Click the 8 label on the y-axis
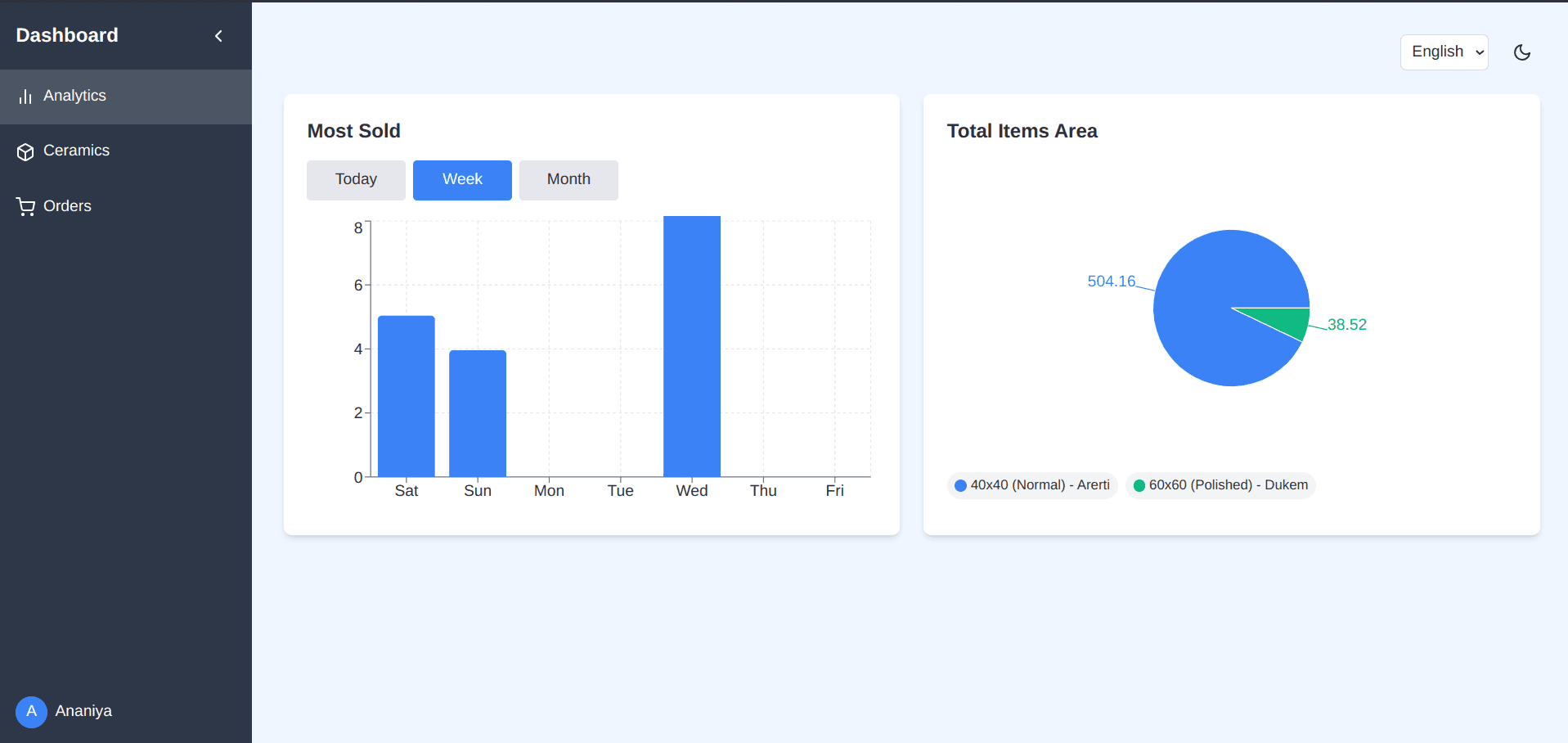 [x=358, y=228]
